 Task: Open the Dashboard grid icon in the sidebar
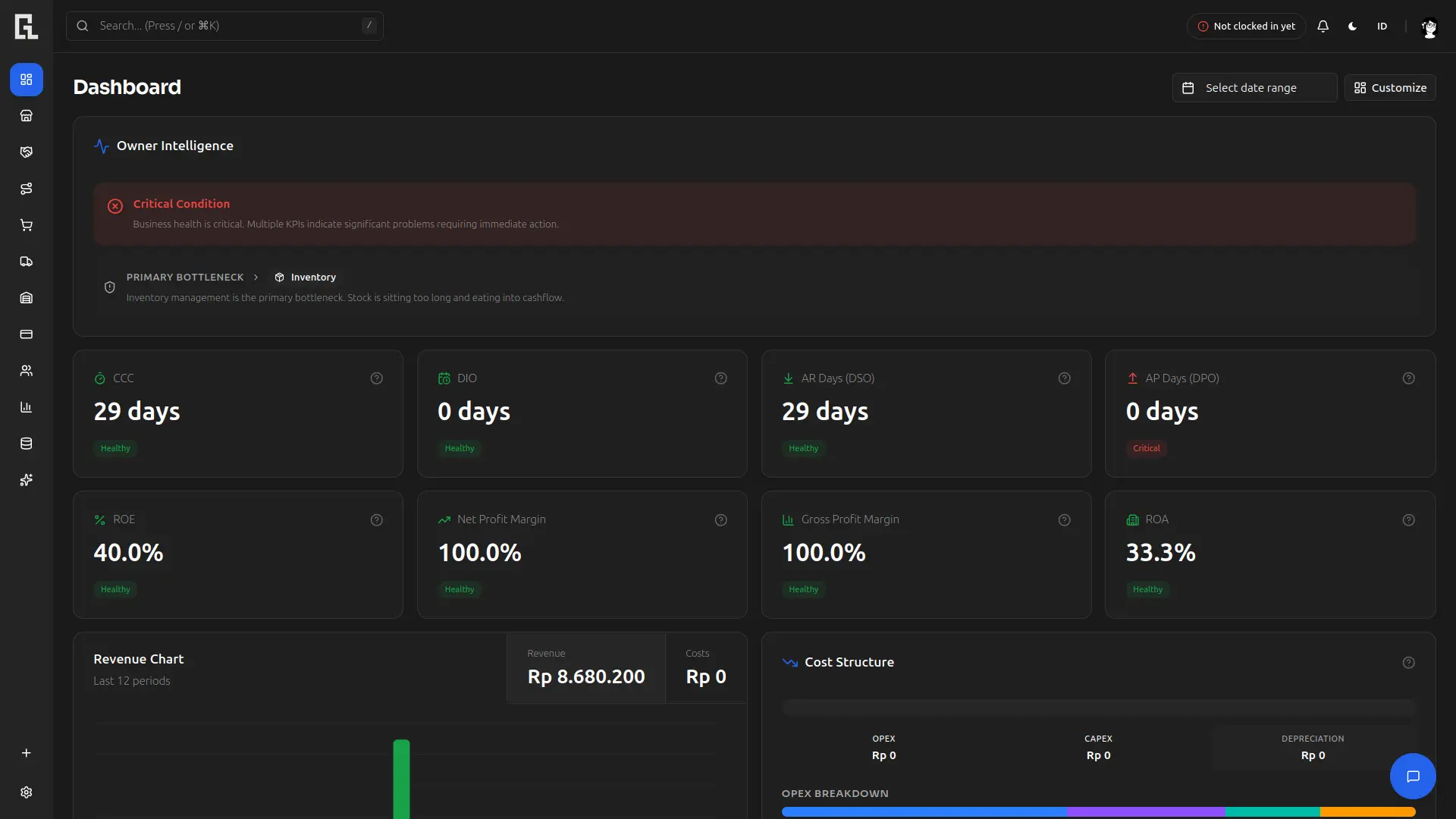27,80
